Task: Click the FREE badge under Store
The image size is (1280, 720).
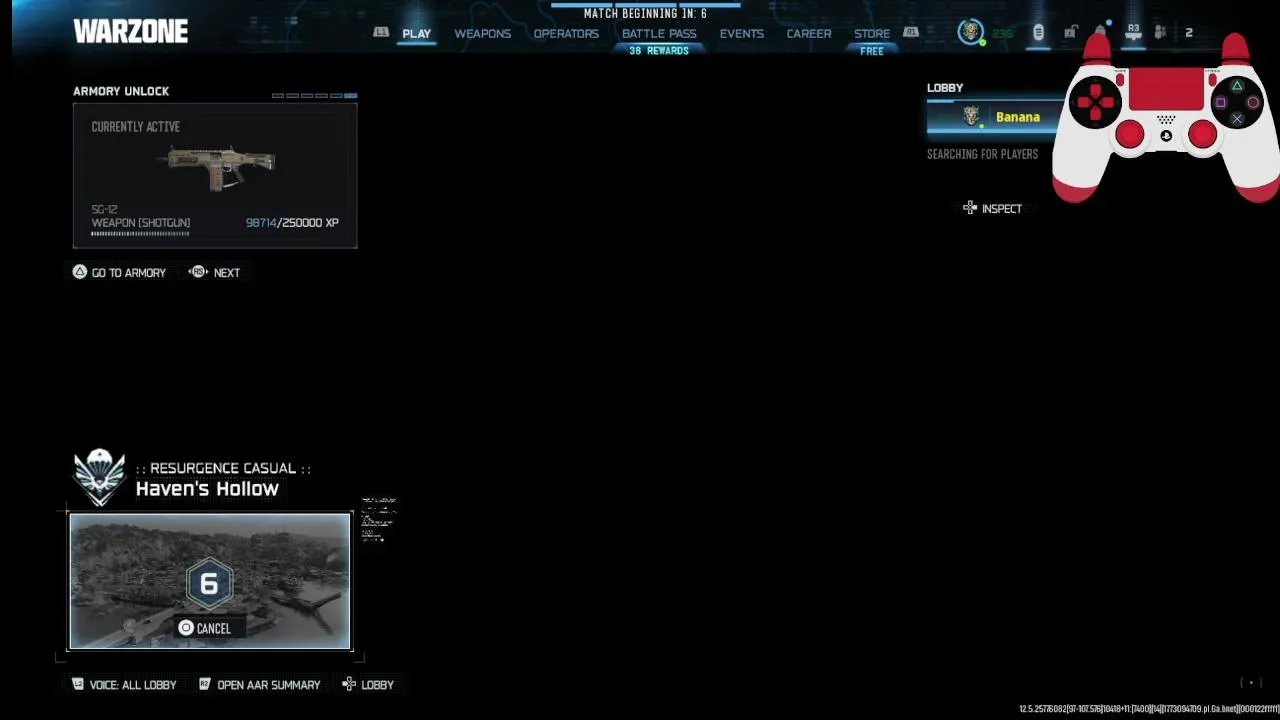Action: [872, 51]
